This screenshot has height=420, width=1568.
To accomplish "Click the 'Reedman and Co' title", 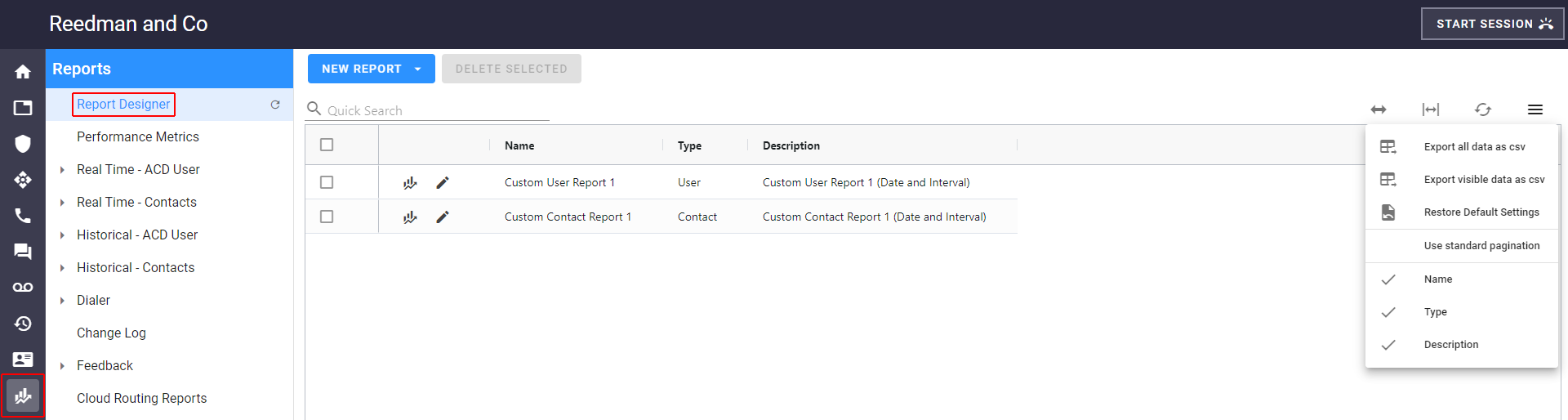I will pos(128,24).
